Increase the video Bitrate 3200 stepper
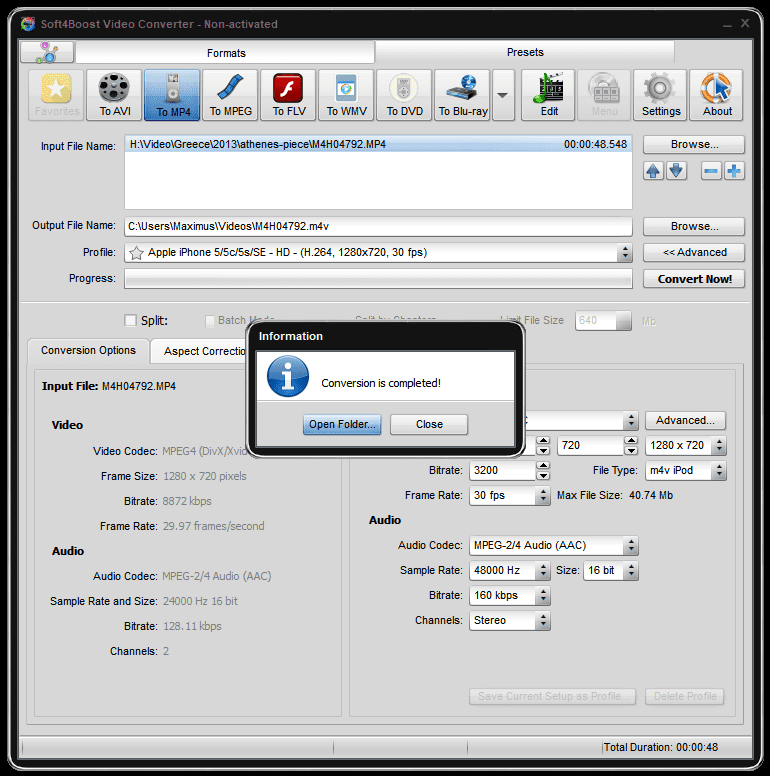 point(543,465)
